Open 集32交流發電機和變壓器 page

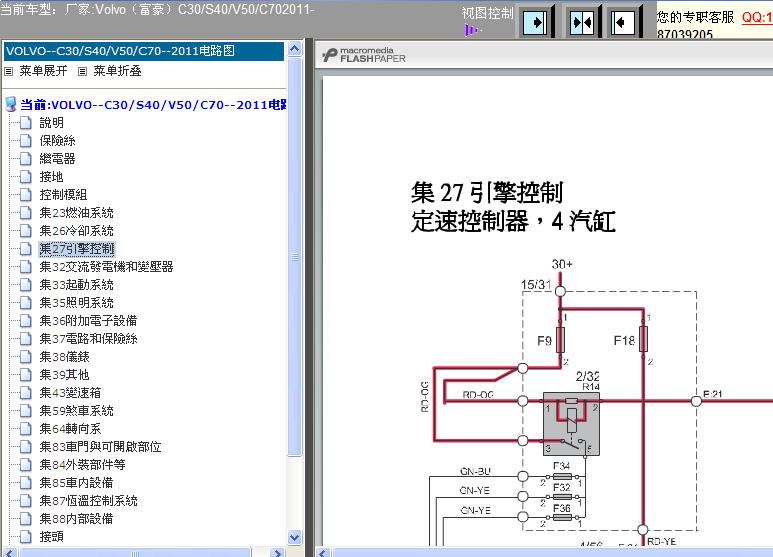tap(106, 267)
